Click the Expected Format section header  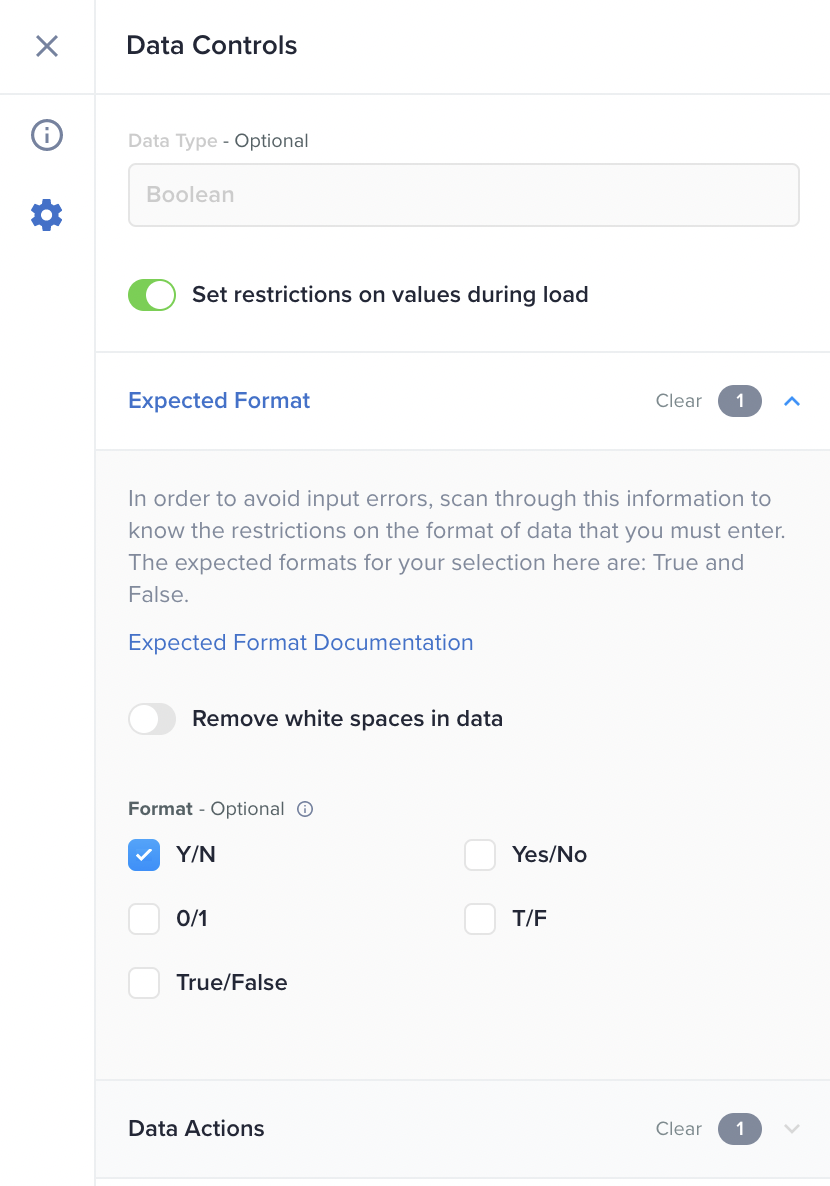tap(219, 401)
